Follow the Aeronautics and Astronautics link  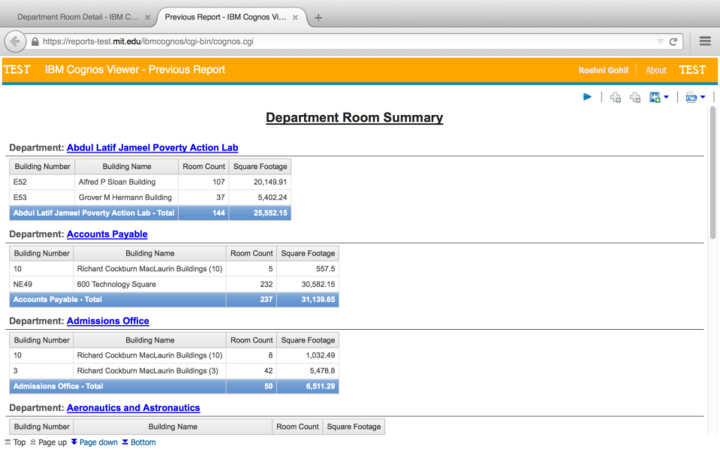coord(133,408)
